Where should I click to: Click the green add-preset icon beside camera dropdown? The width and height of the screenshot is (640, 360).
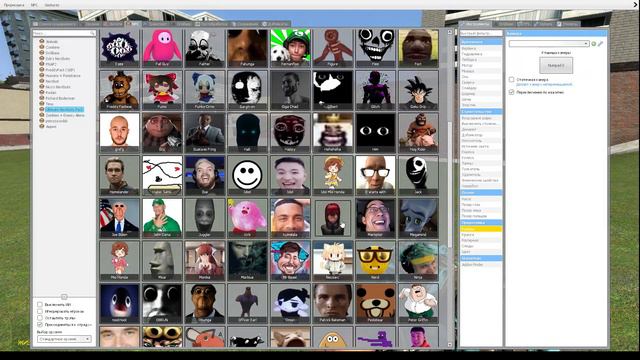(594, 44)
